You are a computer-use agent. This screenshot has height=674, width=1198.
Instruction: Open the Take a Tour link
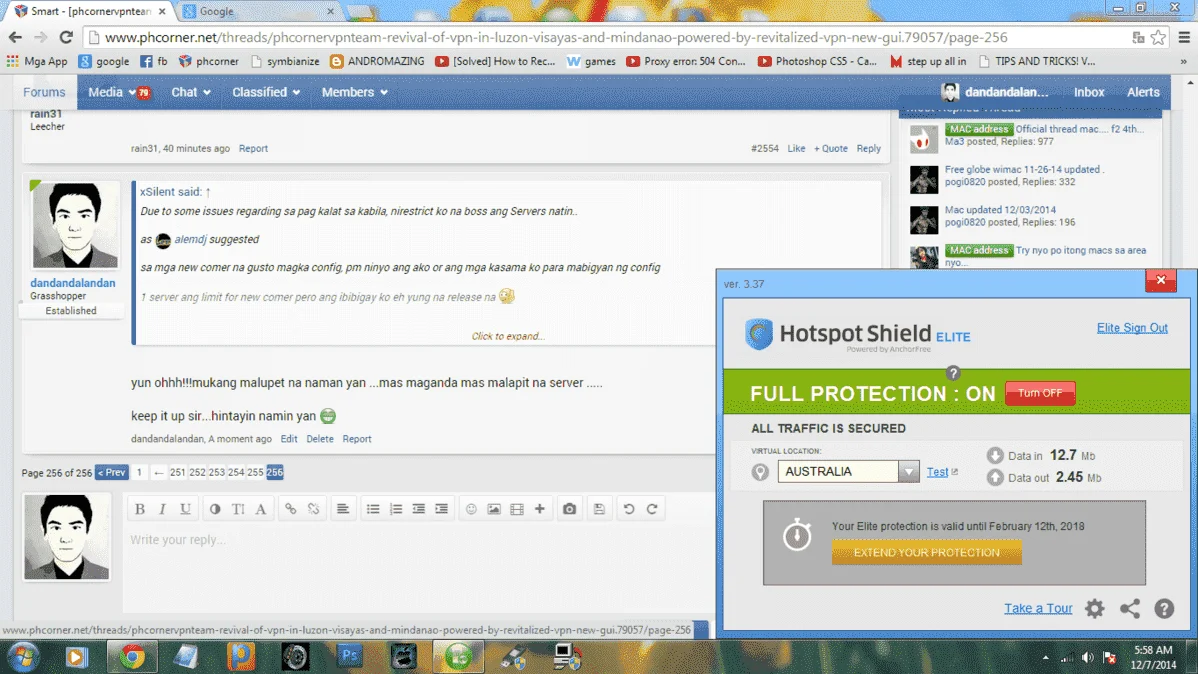coord(1038,608)
